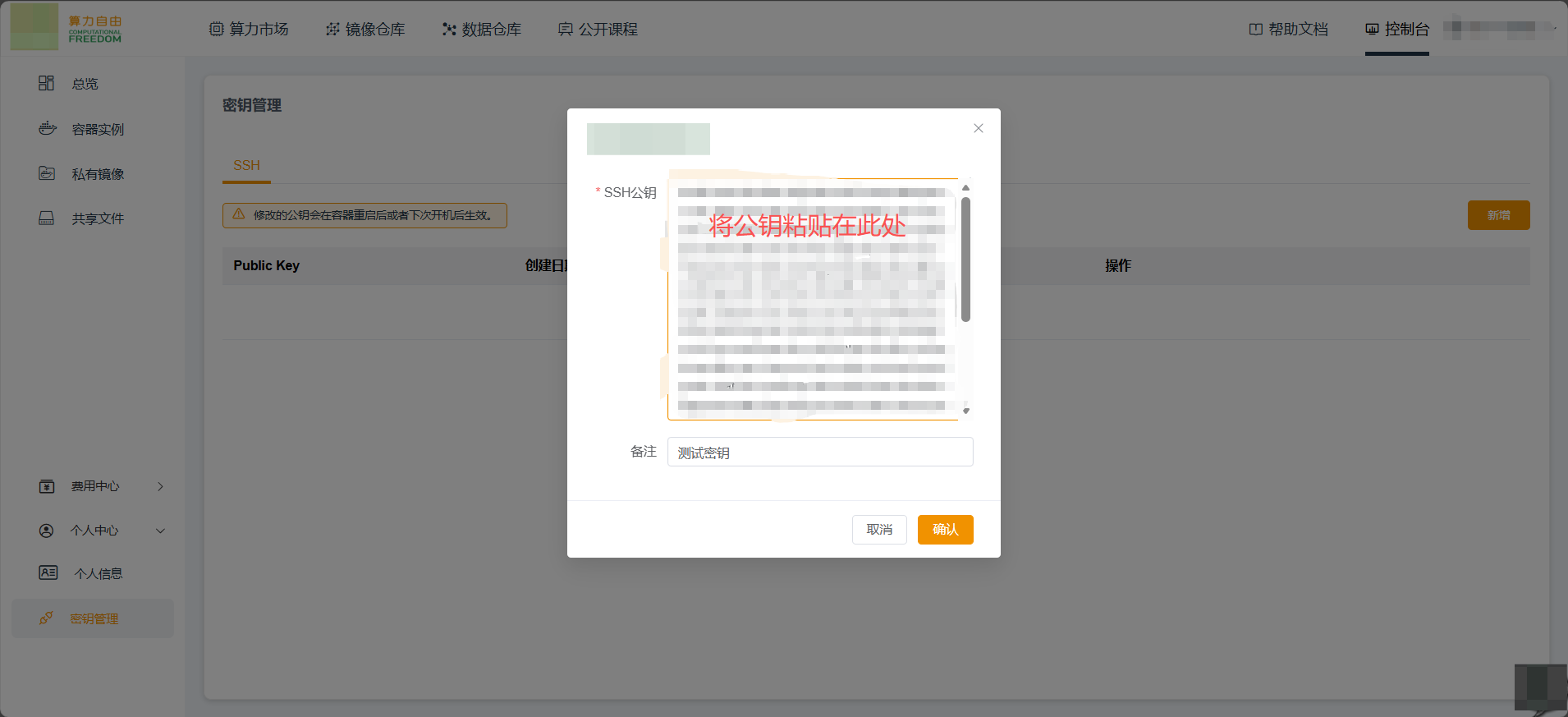Click the 个人中心 user icon
The height and width of the screenshot is (717, 1568).
tap(47, 531)
